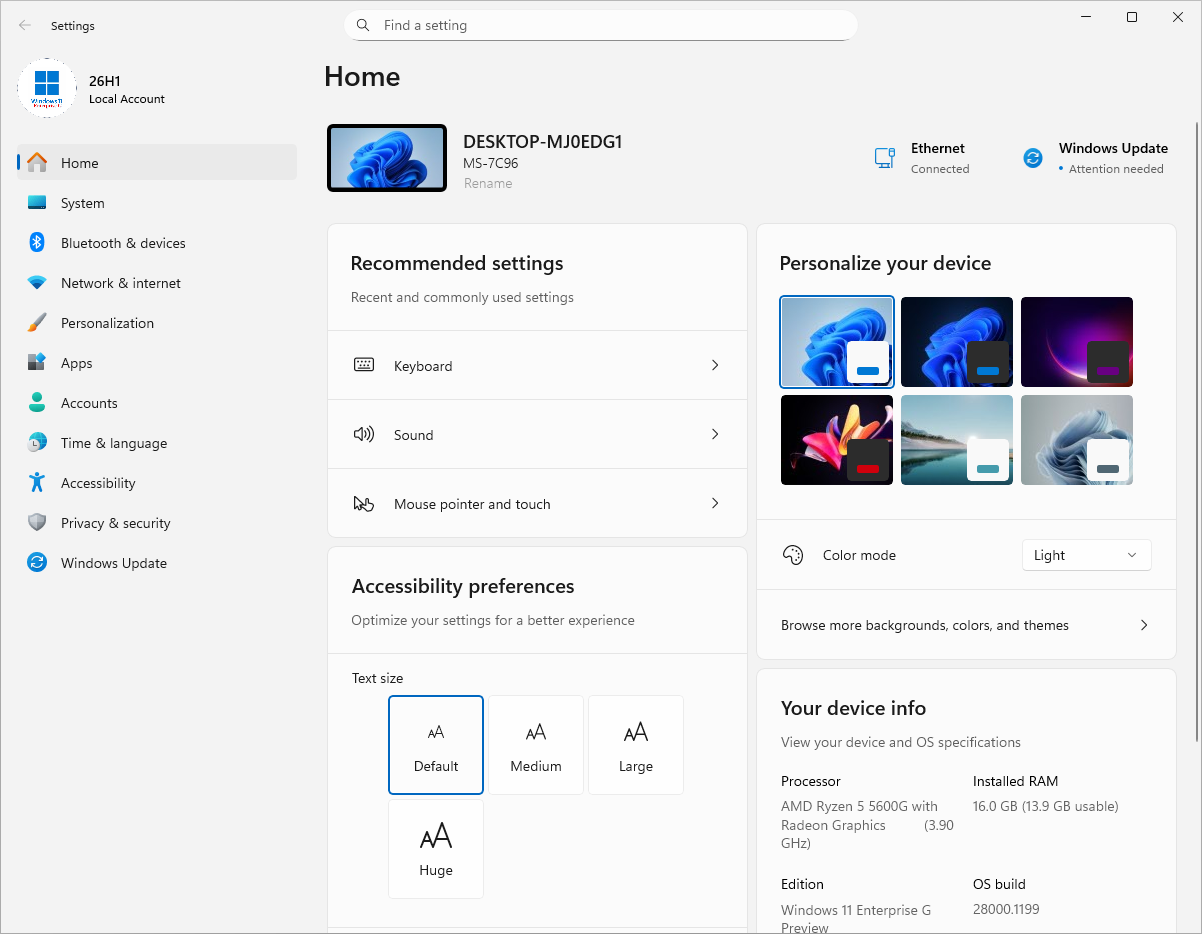Image resolution: width=1202 pixels, height=934 pixels.
Task: Click the Home house icon in sidebar
Action: point(37,163)
